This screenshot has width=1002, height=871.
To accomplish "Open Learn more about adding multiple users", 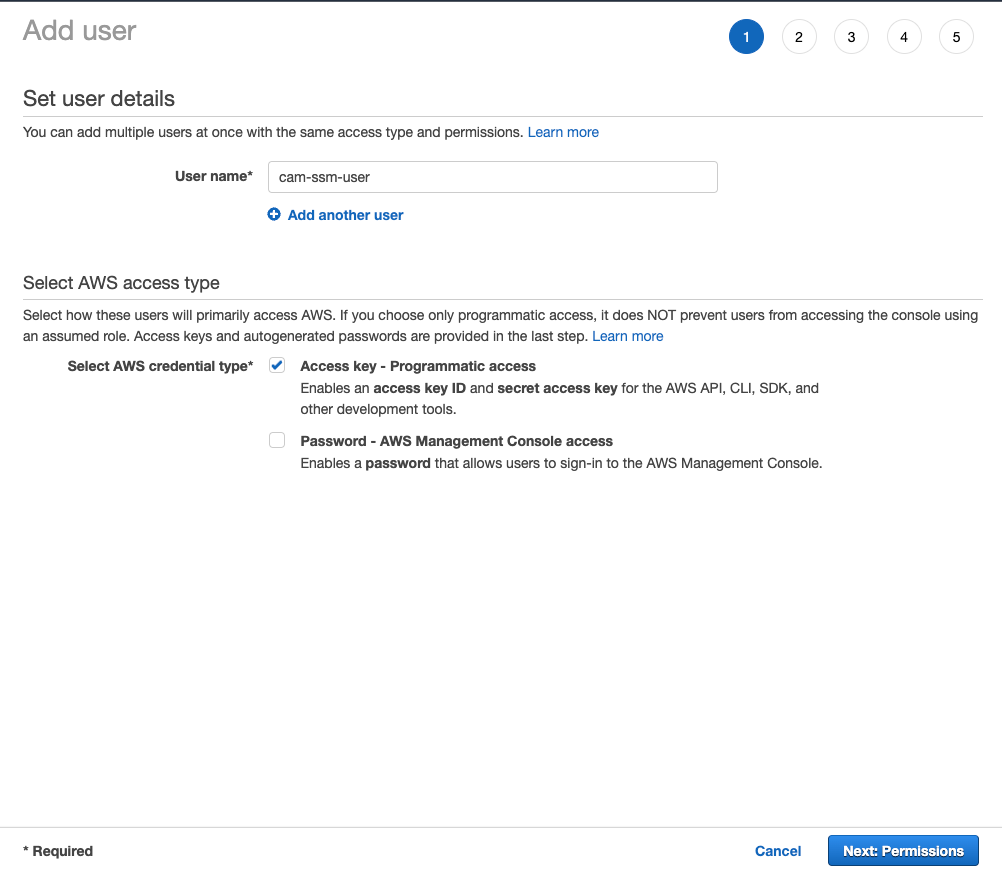I will tap(563, 132).
